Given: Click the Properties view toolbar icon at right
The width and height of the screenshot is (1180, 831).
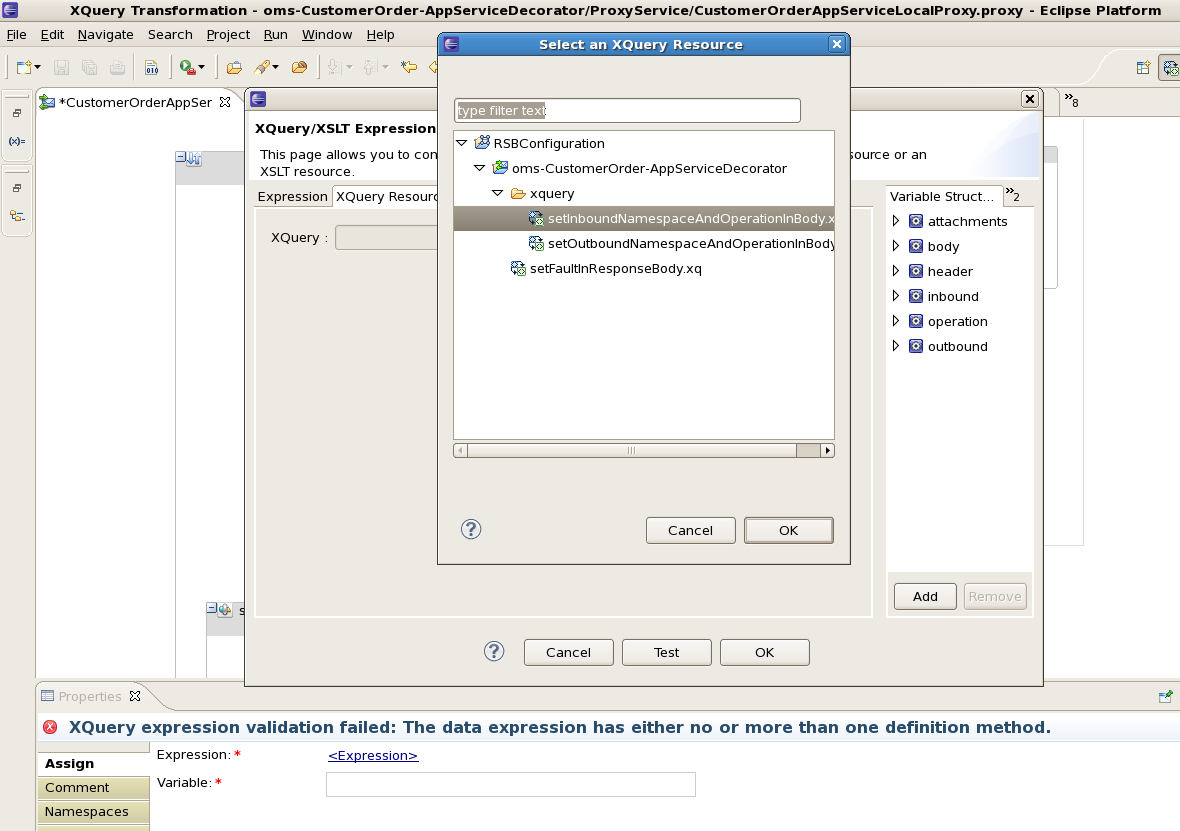Looking at the screenshot, I should coord(1165,696).
